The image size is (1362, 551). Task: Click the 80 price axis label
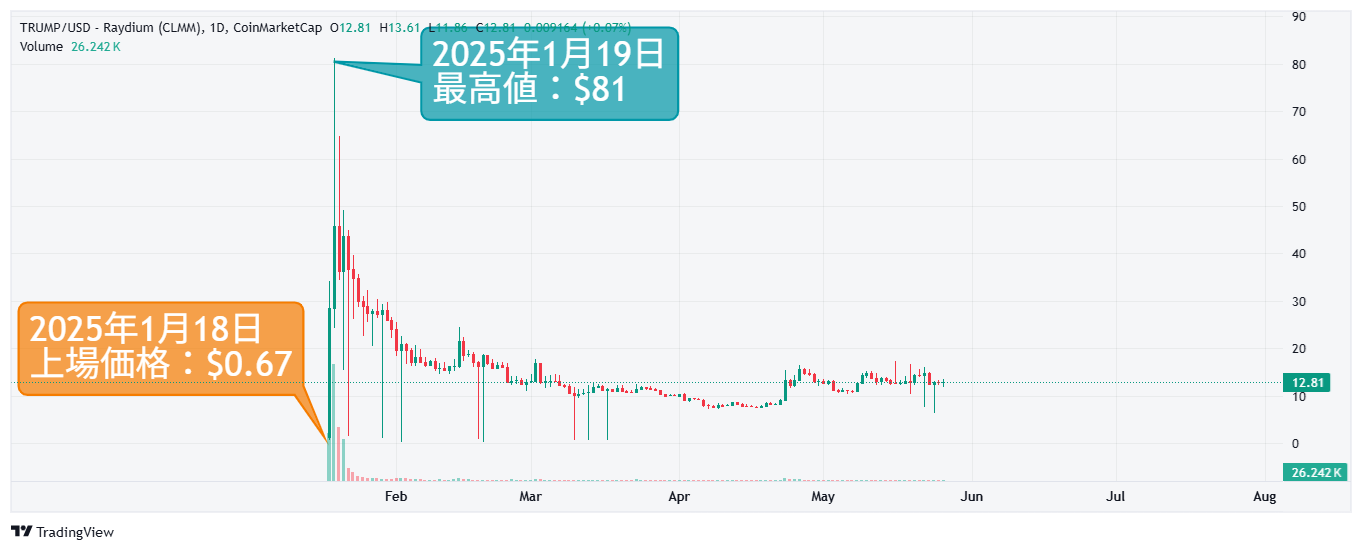coord(1299,64)
